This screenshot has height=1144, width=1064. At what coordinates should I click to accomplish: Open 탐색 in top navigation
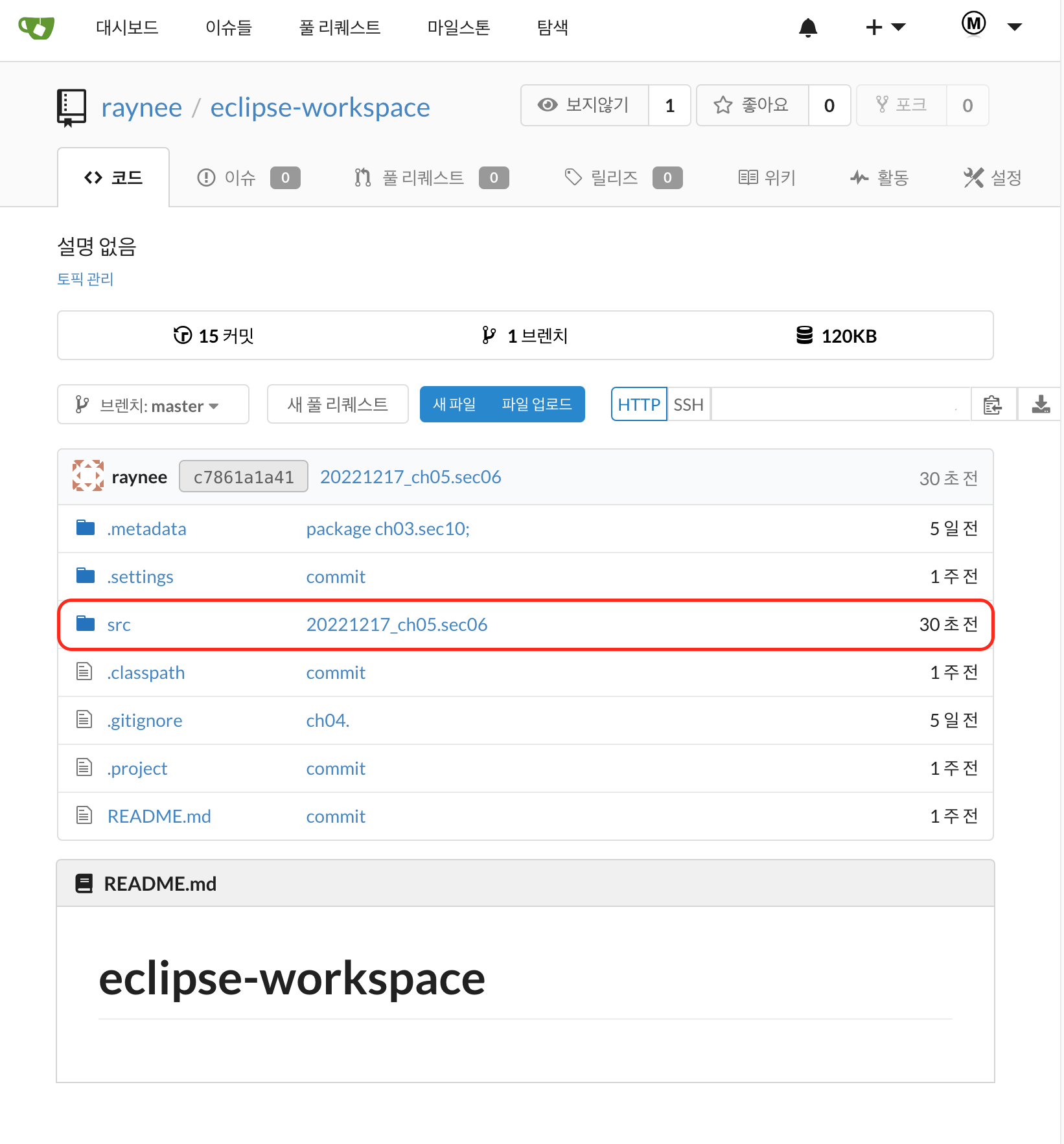click(553, 27)
